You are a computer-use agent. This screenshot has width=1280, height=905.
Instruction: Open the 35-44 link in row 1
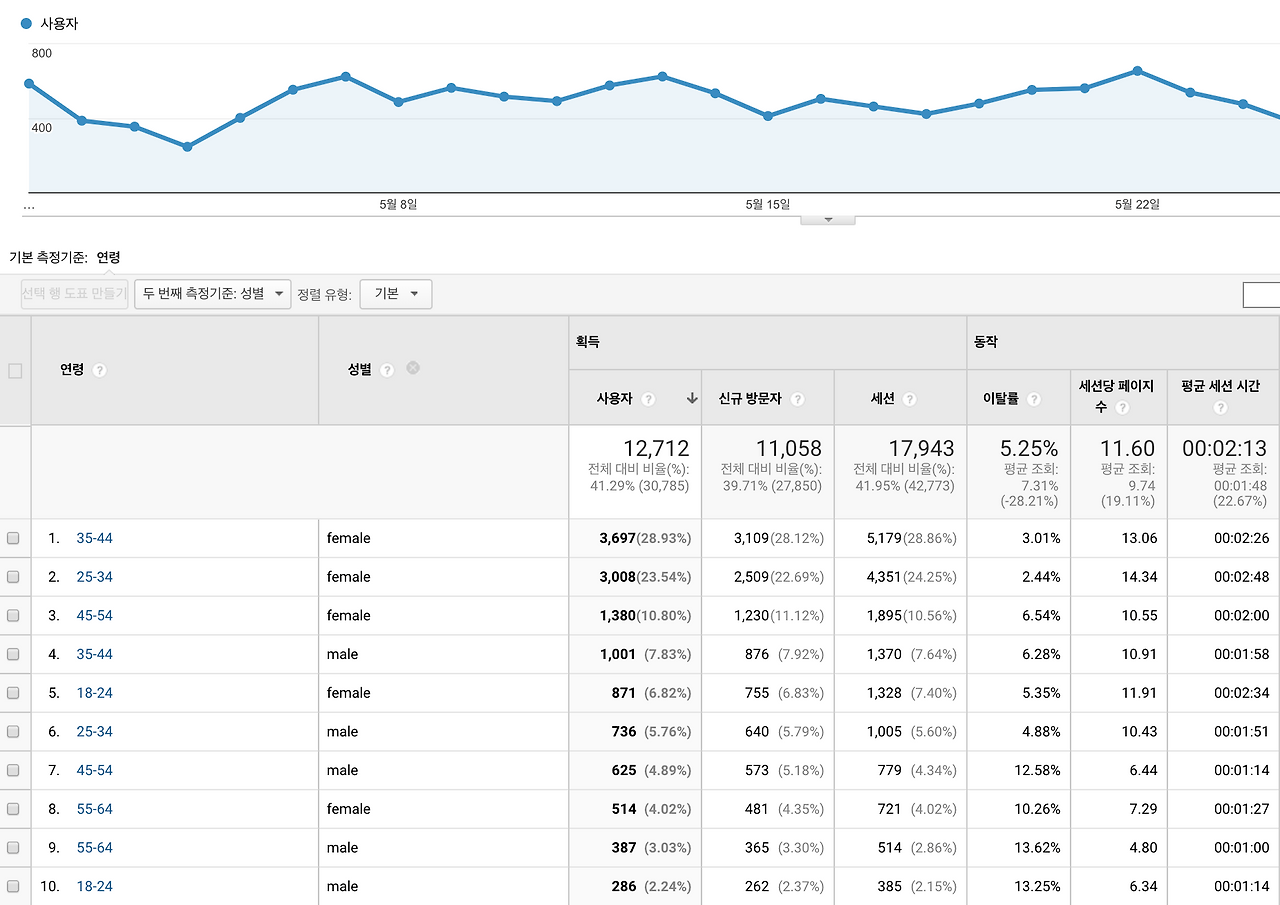click(95, 538)
